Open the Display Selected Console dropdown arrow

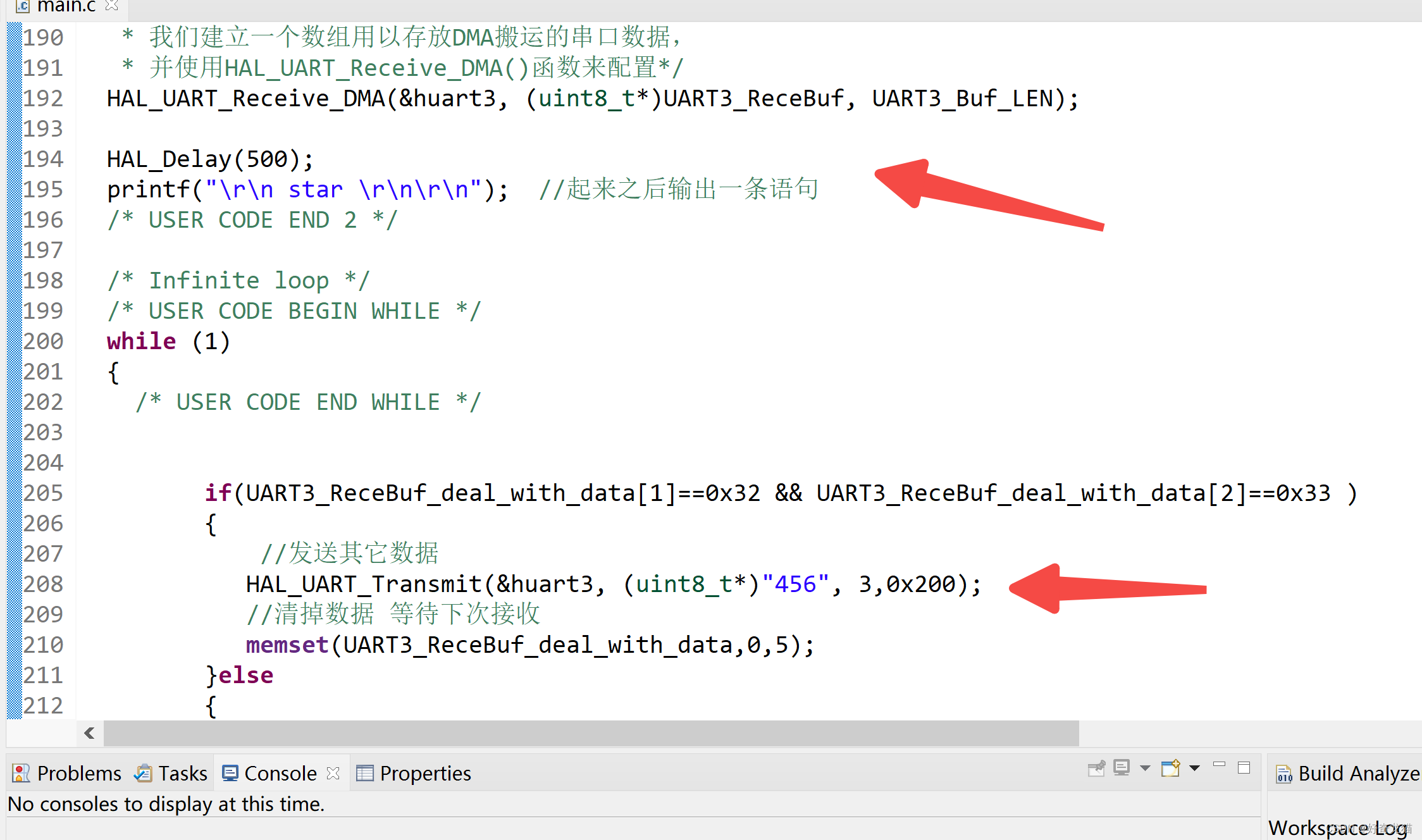[1144, 768]
